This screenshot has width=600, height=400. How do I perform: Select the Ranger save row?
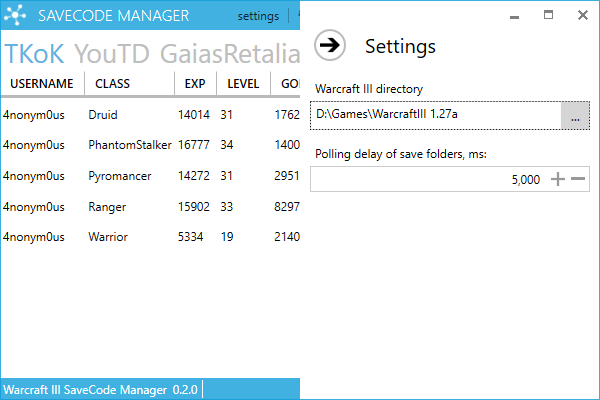150,207
